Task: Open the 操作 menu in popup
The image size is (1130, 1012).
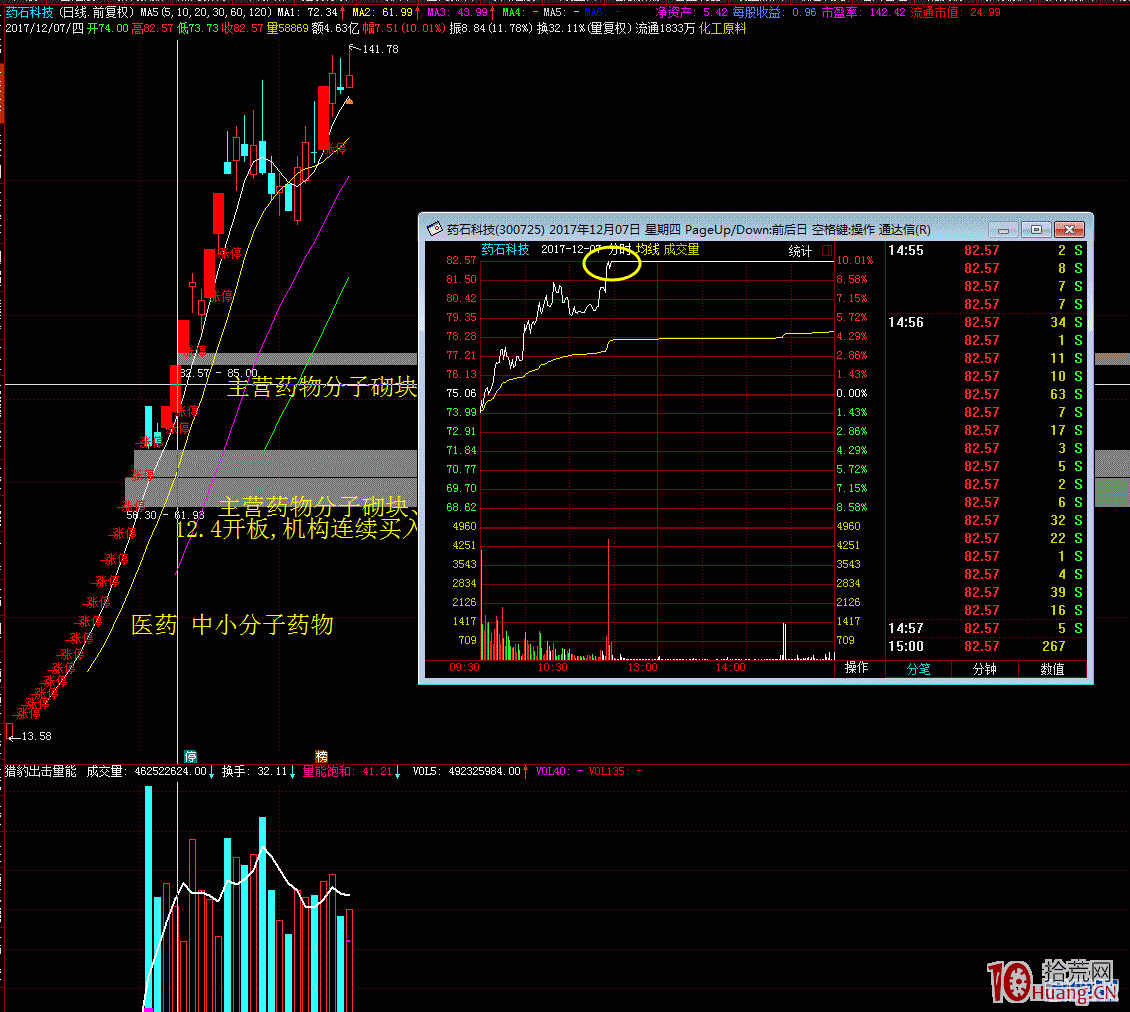Action: point(856,668)
